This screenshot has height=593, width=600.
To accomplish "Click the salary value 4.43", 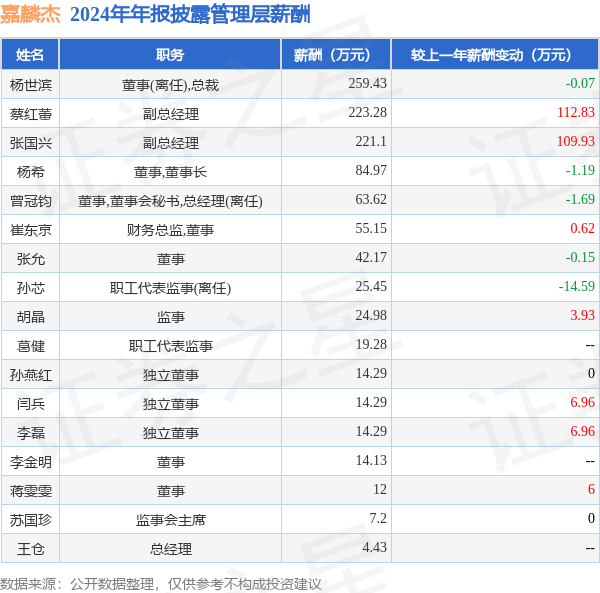I will 374,547.
